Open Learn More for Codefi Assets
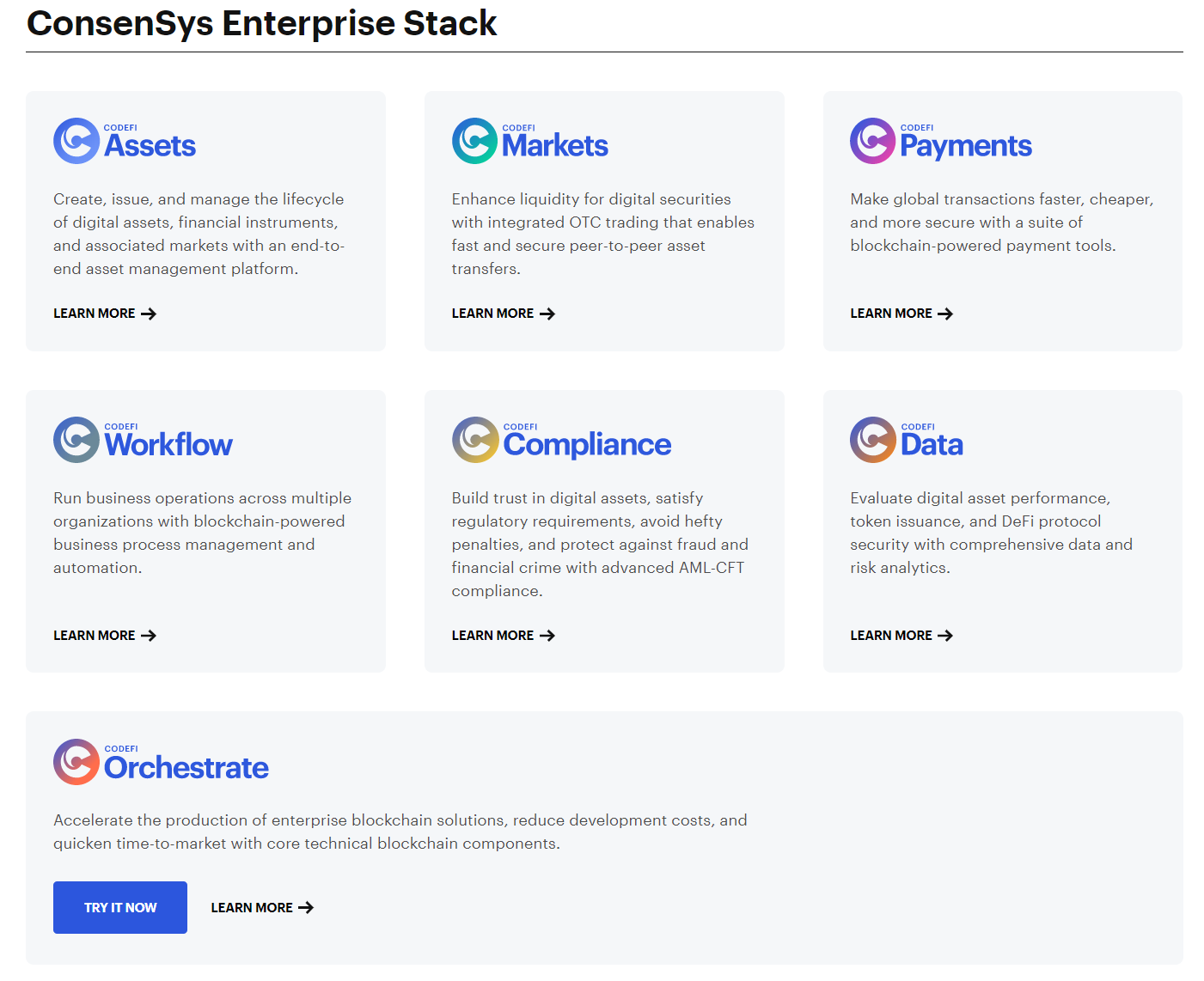The width and height of the screenshot is (1204, 981). click(105, 314)
